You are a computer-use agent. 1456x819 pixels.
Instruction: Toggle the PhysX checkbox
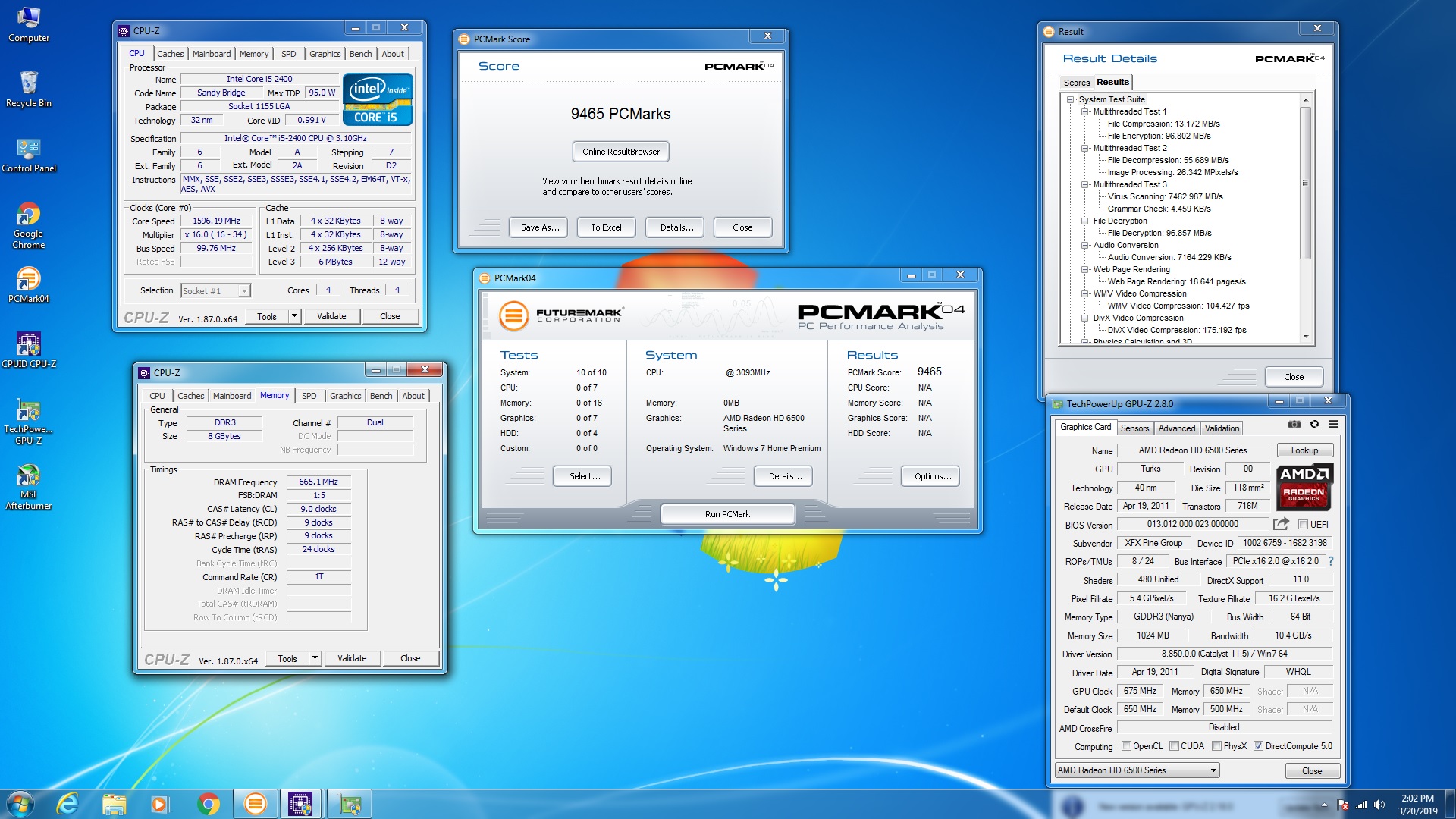click(1216, 746)
